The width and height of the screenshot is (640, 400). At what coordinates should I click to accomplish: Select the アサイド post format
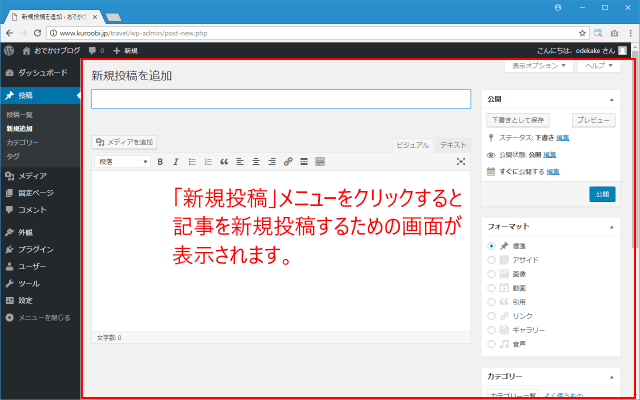click(491, 260)
